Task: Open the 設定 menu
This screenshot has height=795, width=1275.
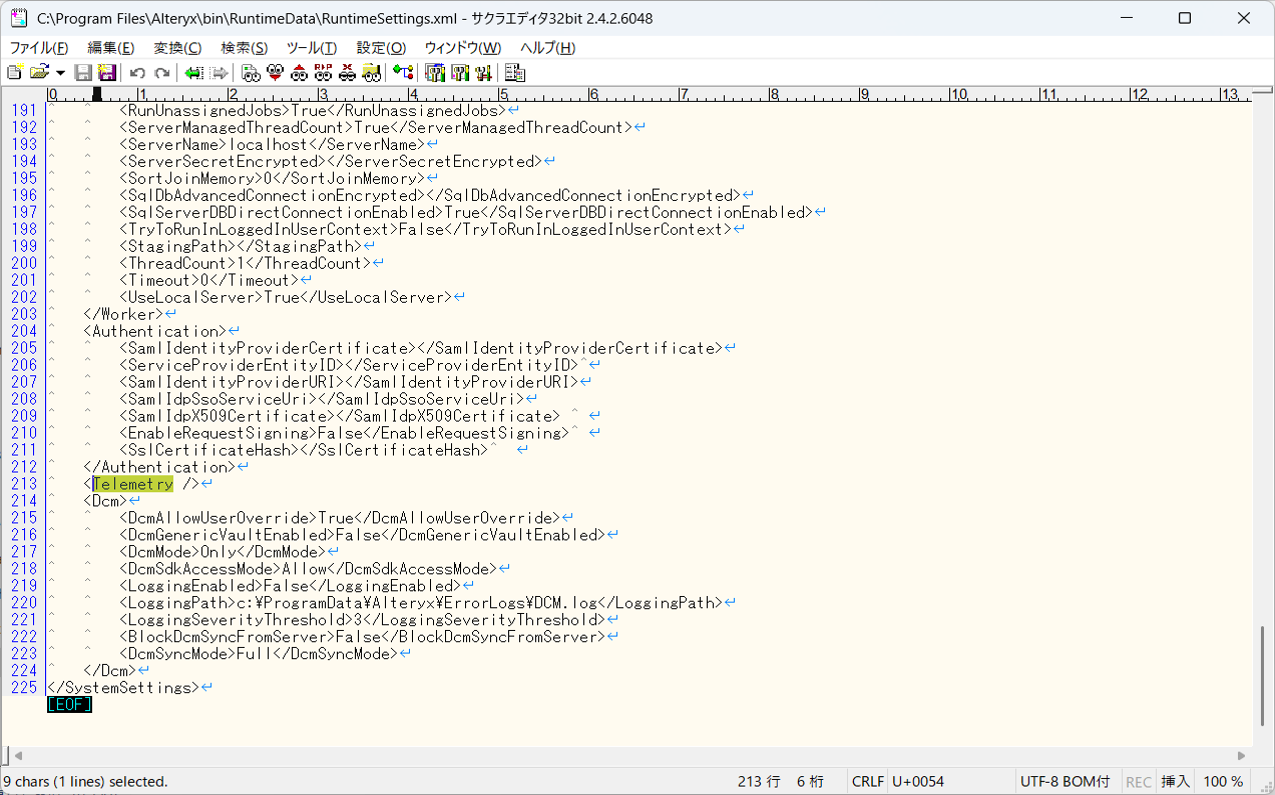Action: click(379, 47)
